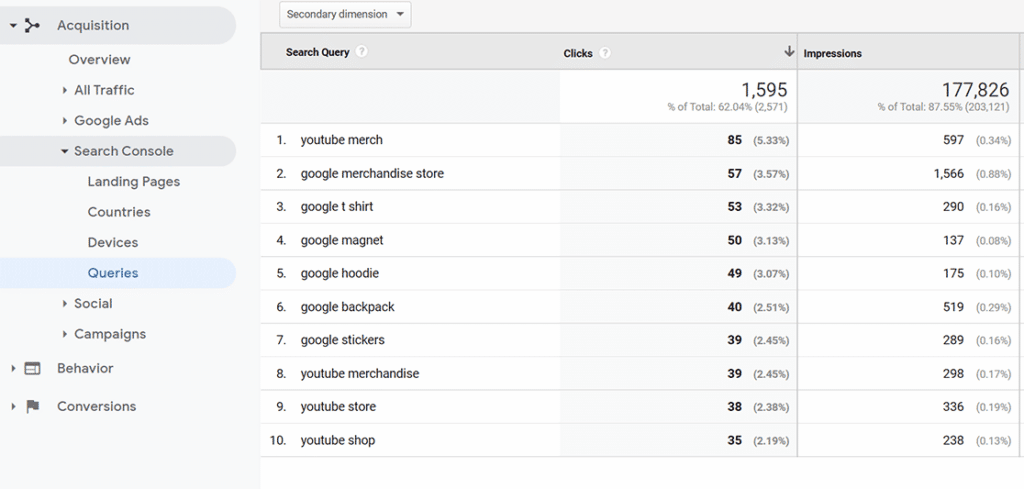1024x489 pixels.
Task: Select the Queries report
Action: tap(113, 273)
